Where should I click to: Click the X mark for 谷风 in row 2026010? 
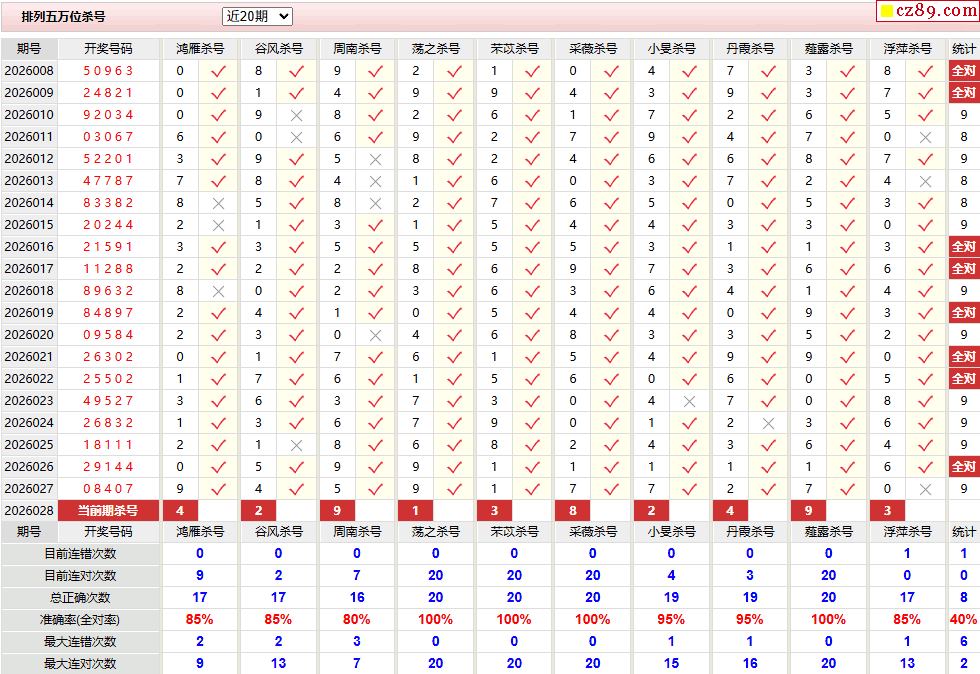[x=296, y=115]
